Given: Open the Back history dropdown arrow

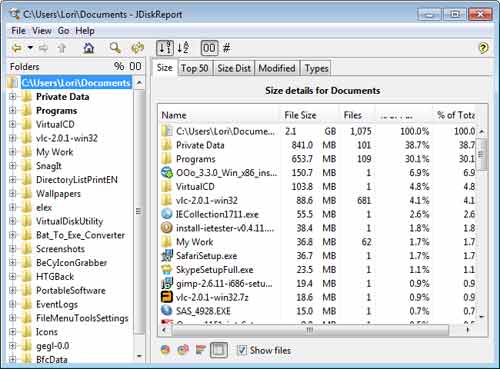Looking at the screenshot, I should [x=30, y=48].
